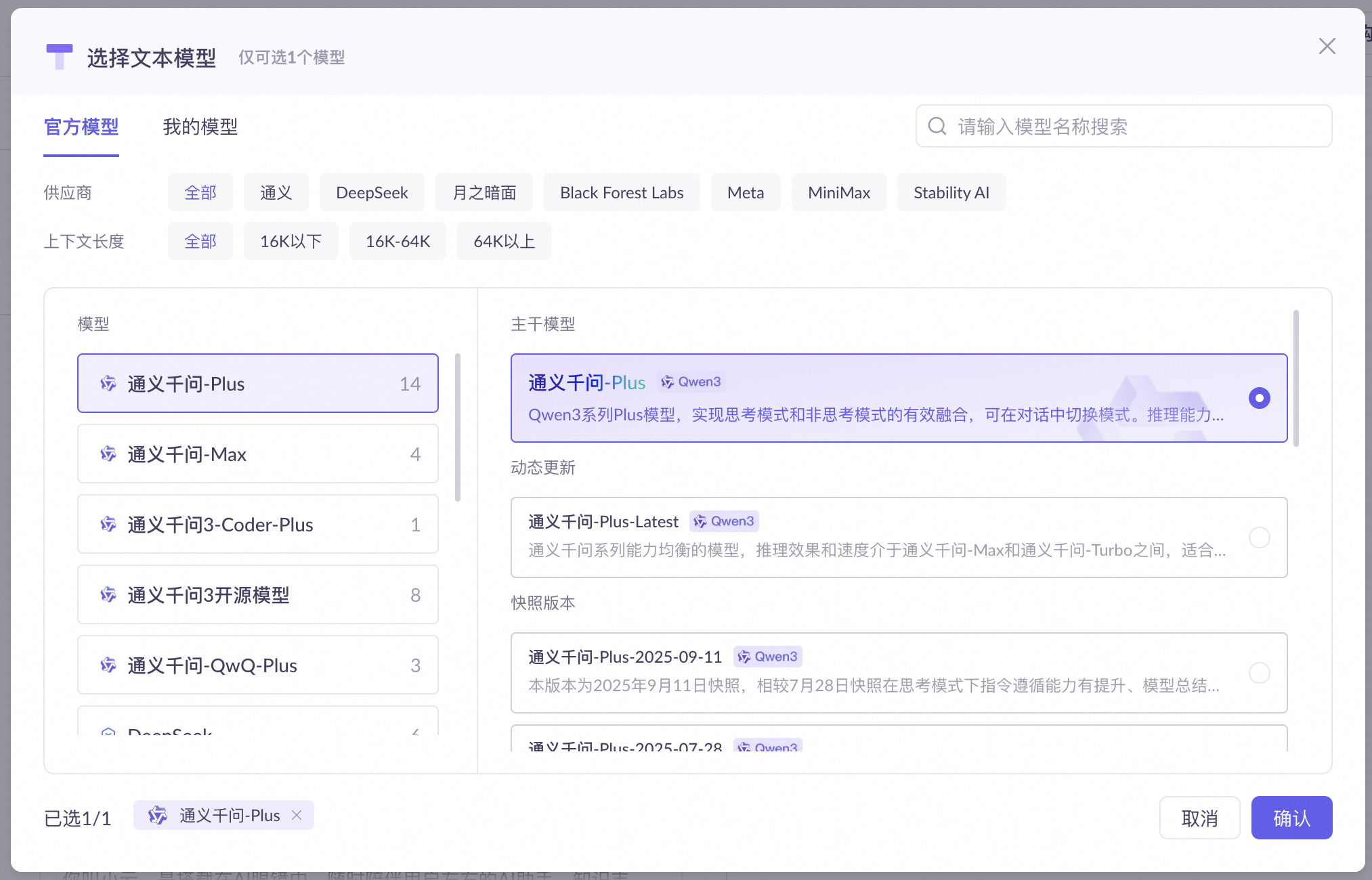The width and height of the screenshot is (1372, 880).
Task: Switch to the 我的模型 tab
Action: click(x=200, y=127)
